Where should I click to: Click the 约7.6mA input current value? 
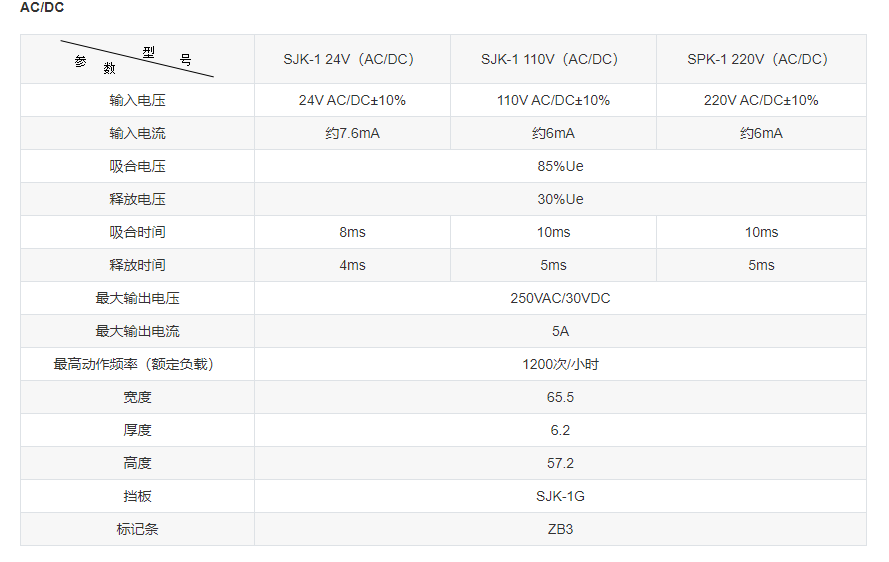click(x=352, y=134)
